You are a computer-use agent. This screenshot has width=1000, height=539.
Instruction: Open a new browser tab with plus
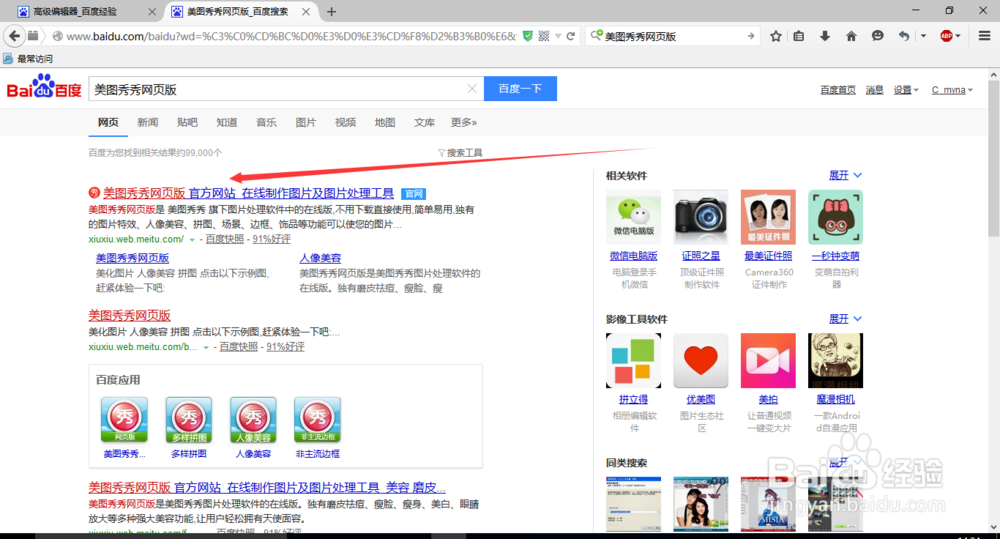pyautogui.click(x=331, y=11)
